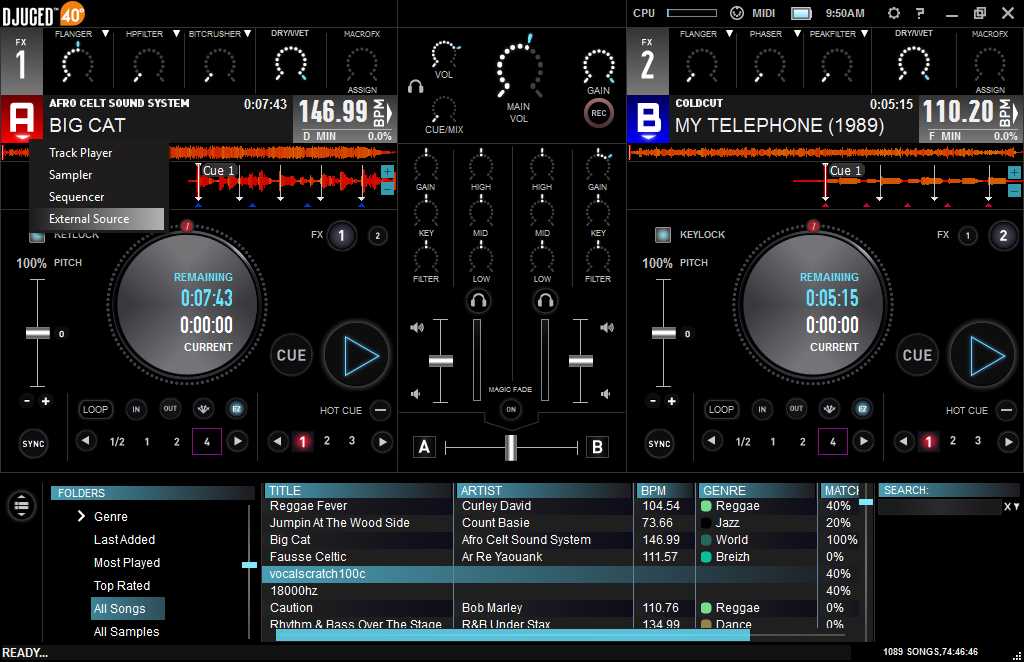Click the crossfader handle

(511, 447)
